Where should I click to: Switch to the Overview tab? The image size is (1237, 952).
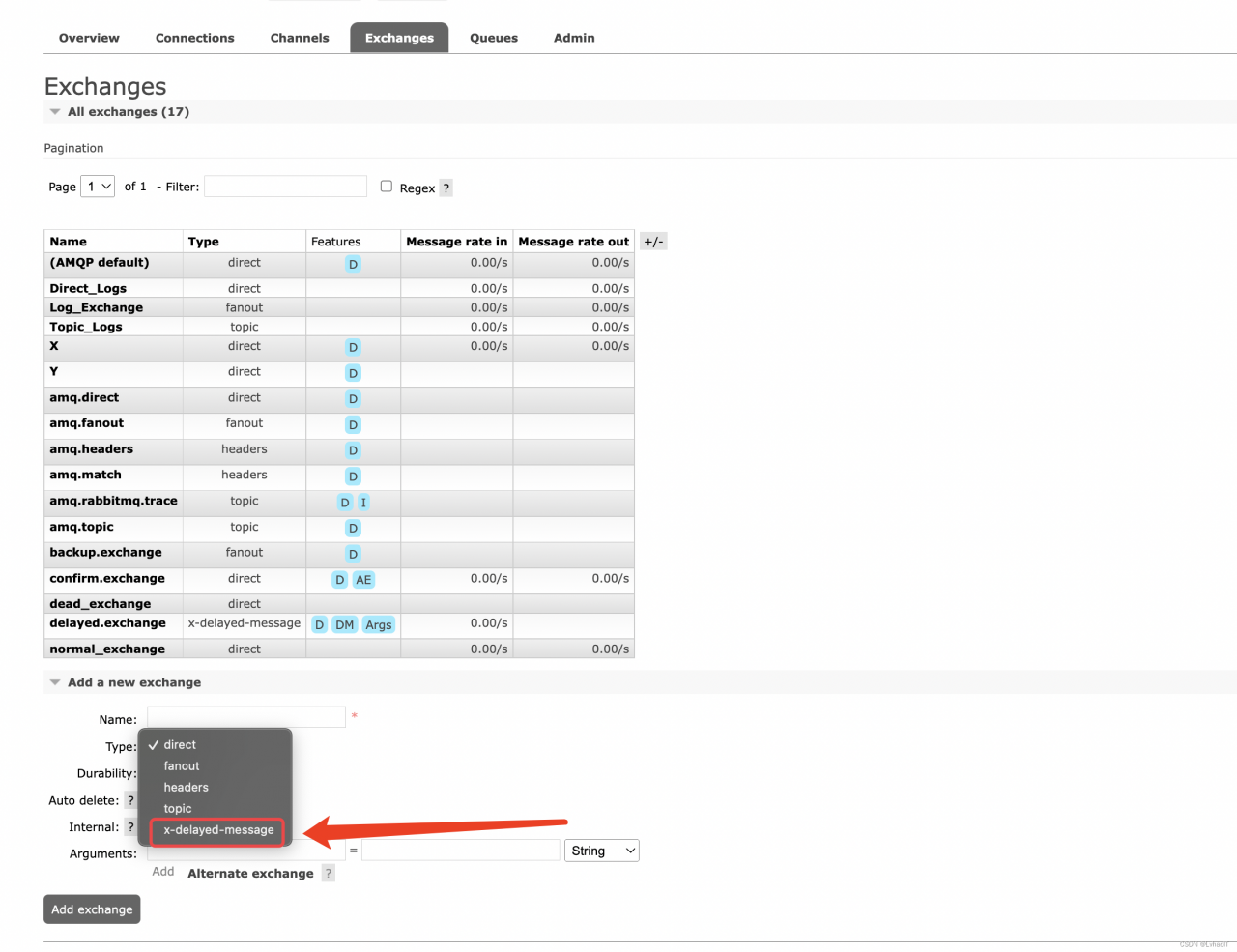(89, 38)
